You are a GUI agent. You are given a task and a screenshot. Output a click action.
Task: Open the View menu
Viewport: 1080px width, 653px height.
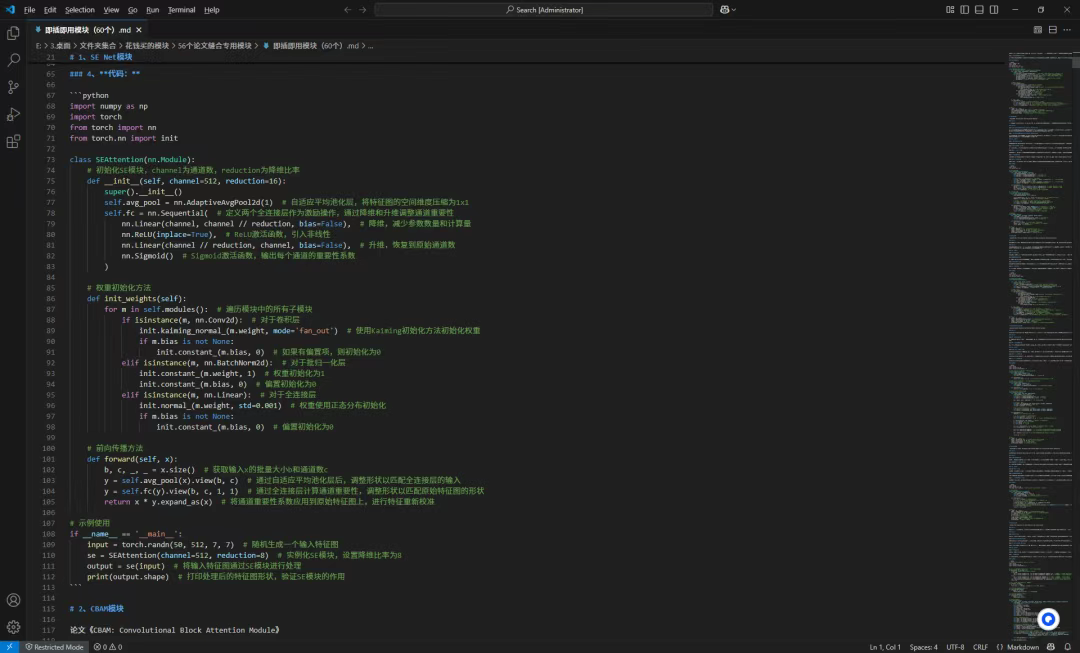point(111,10)
